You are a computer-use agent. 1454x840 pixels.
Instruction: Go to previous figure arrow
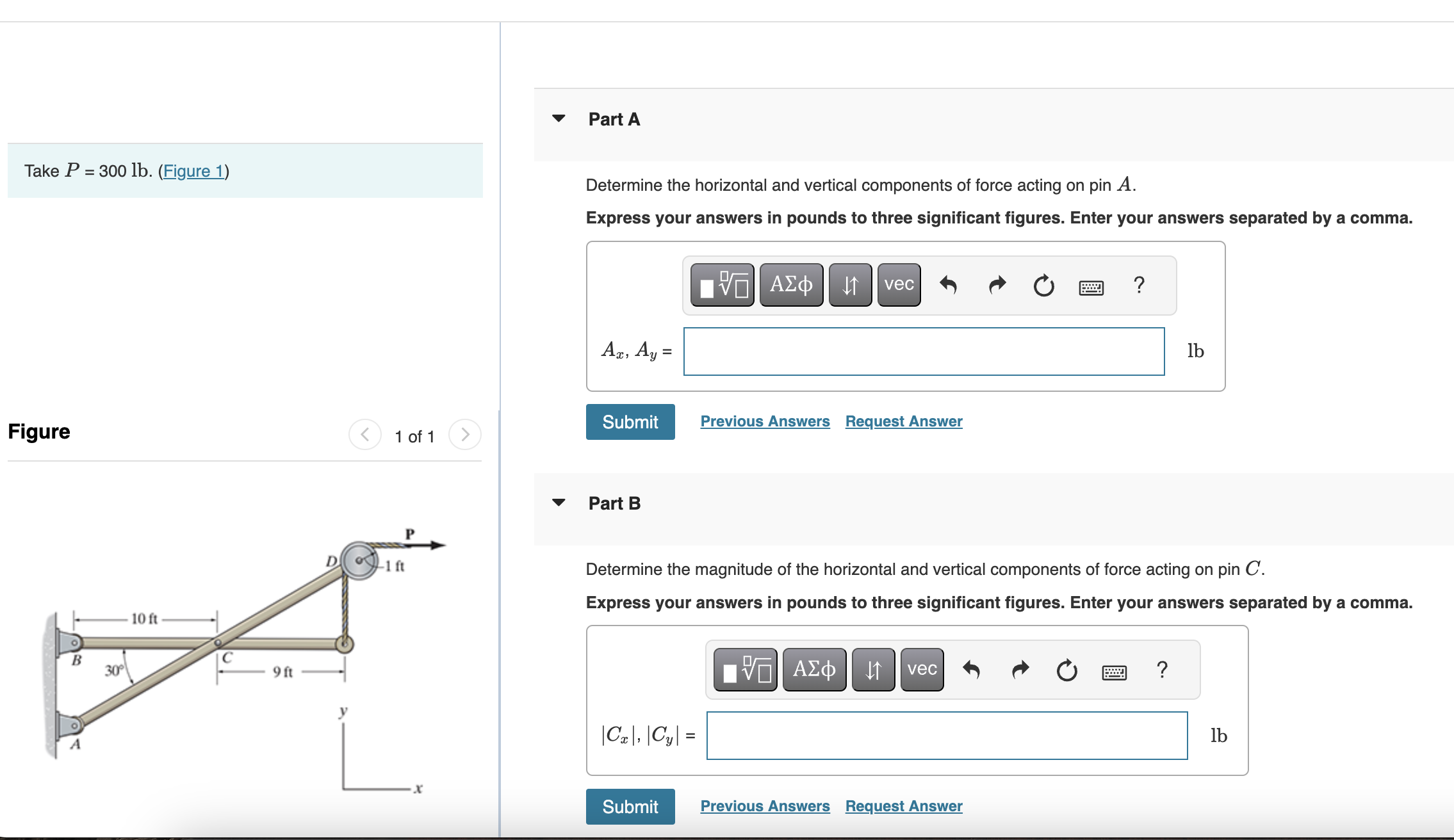365,435
